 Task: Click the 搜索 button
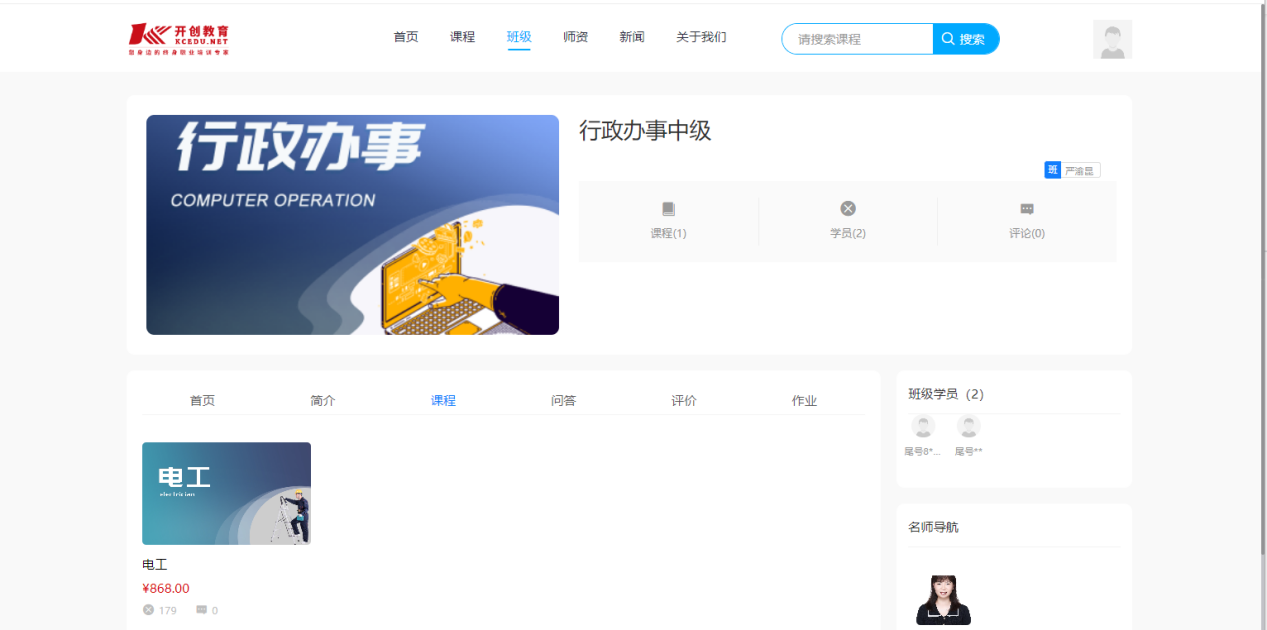(x=966, y=39)
